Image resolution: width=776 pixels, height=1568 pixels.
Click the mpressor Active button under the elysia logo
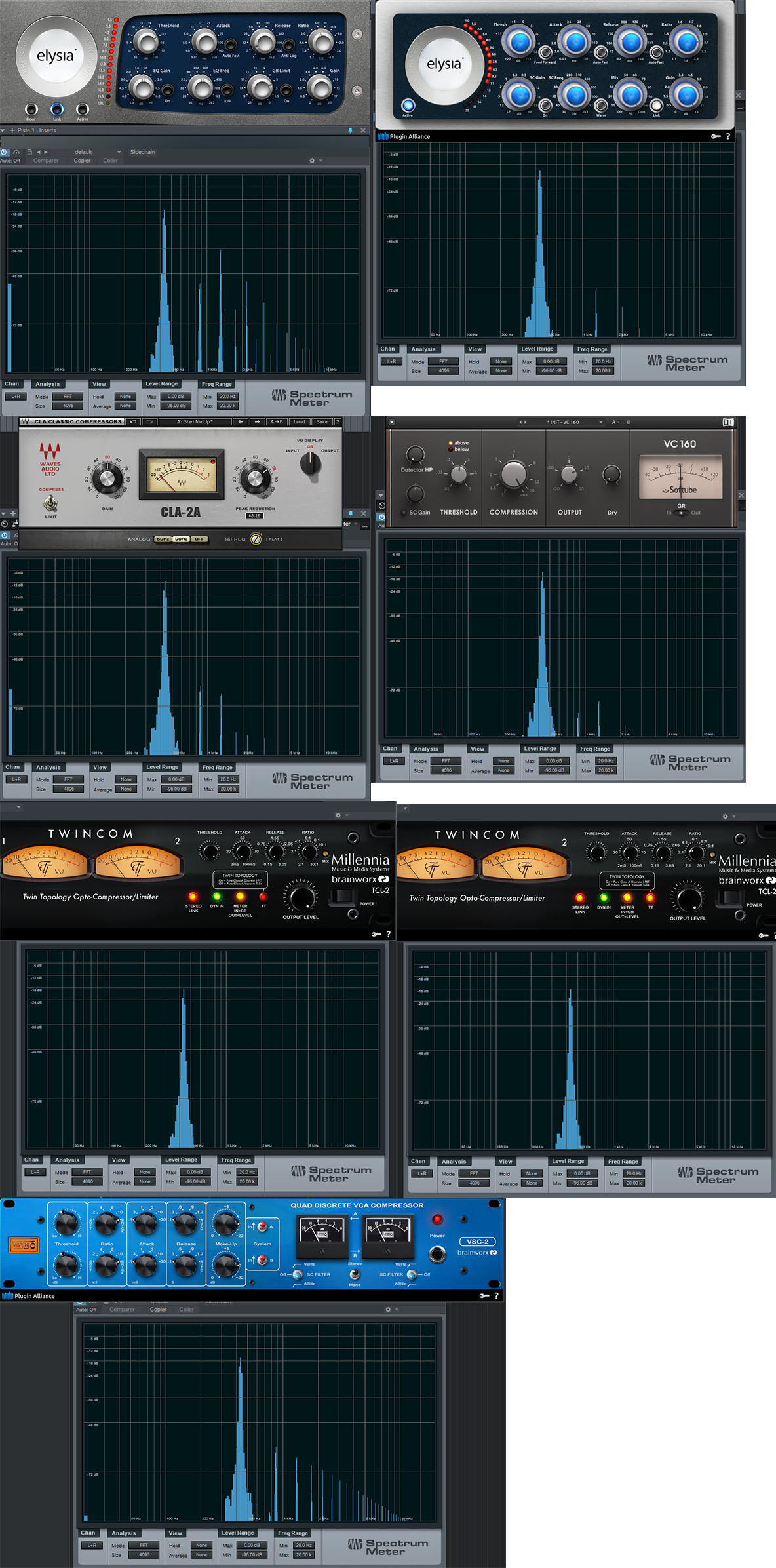pyautogui.click(x=83, y=109)
